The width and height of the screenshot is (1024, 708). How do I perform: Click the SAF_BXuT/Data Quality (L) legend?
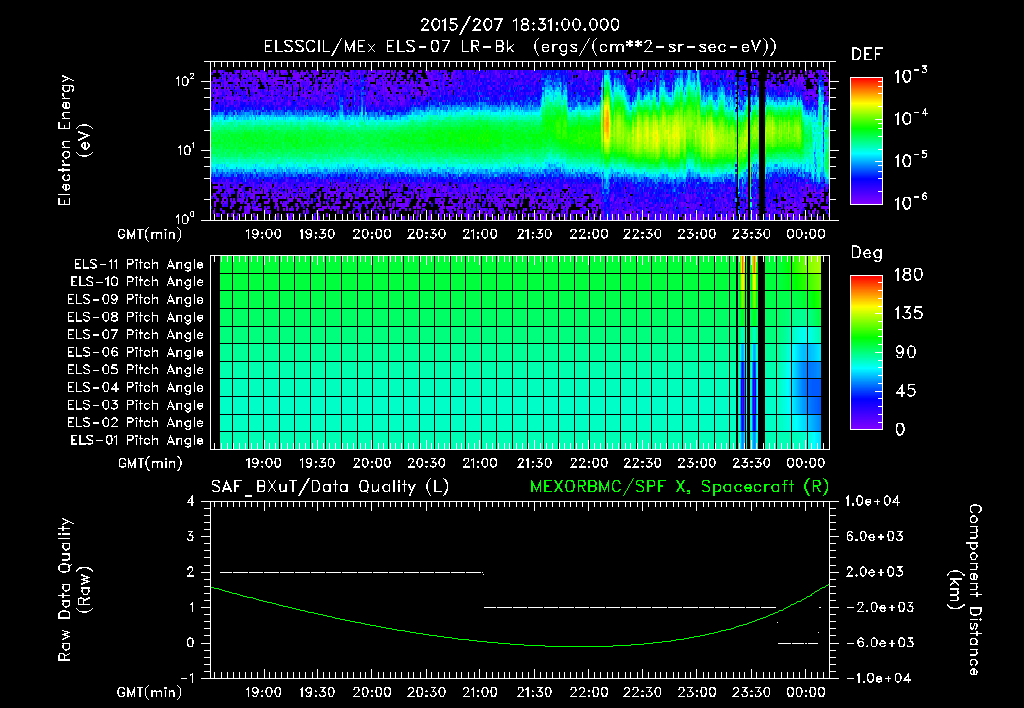tap(330, 487)
